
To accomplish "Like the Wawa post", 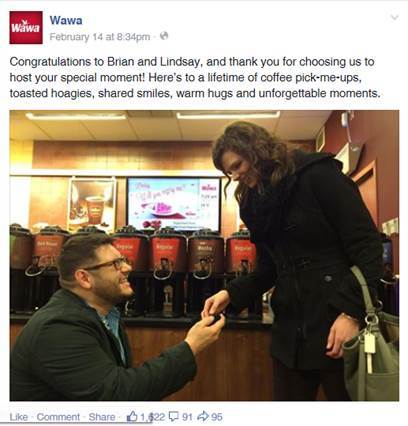I will [x=19, y=417].
